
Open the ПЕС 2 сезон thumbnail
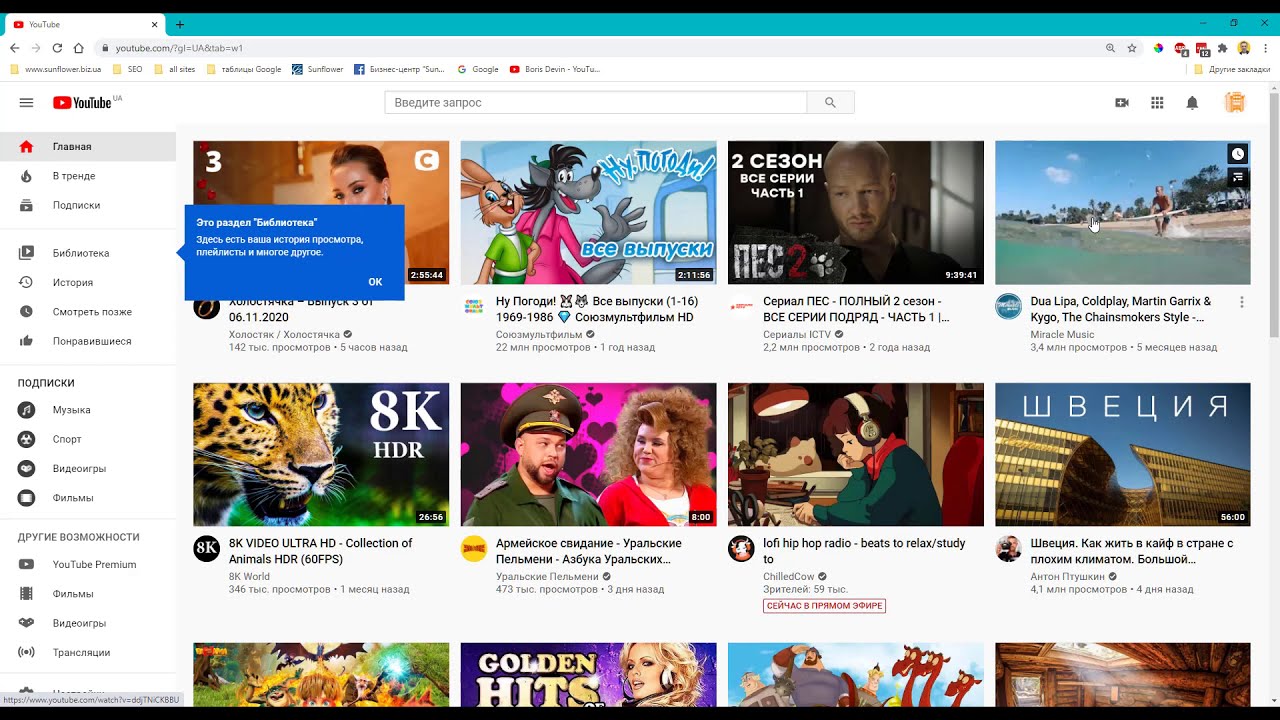pos(856,212)
